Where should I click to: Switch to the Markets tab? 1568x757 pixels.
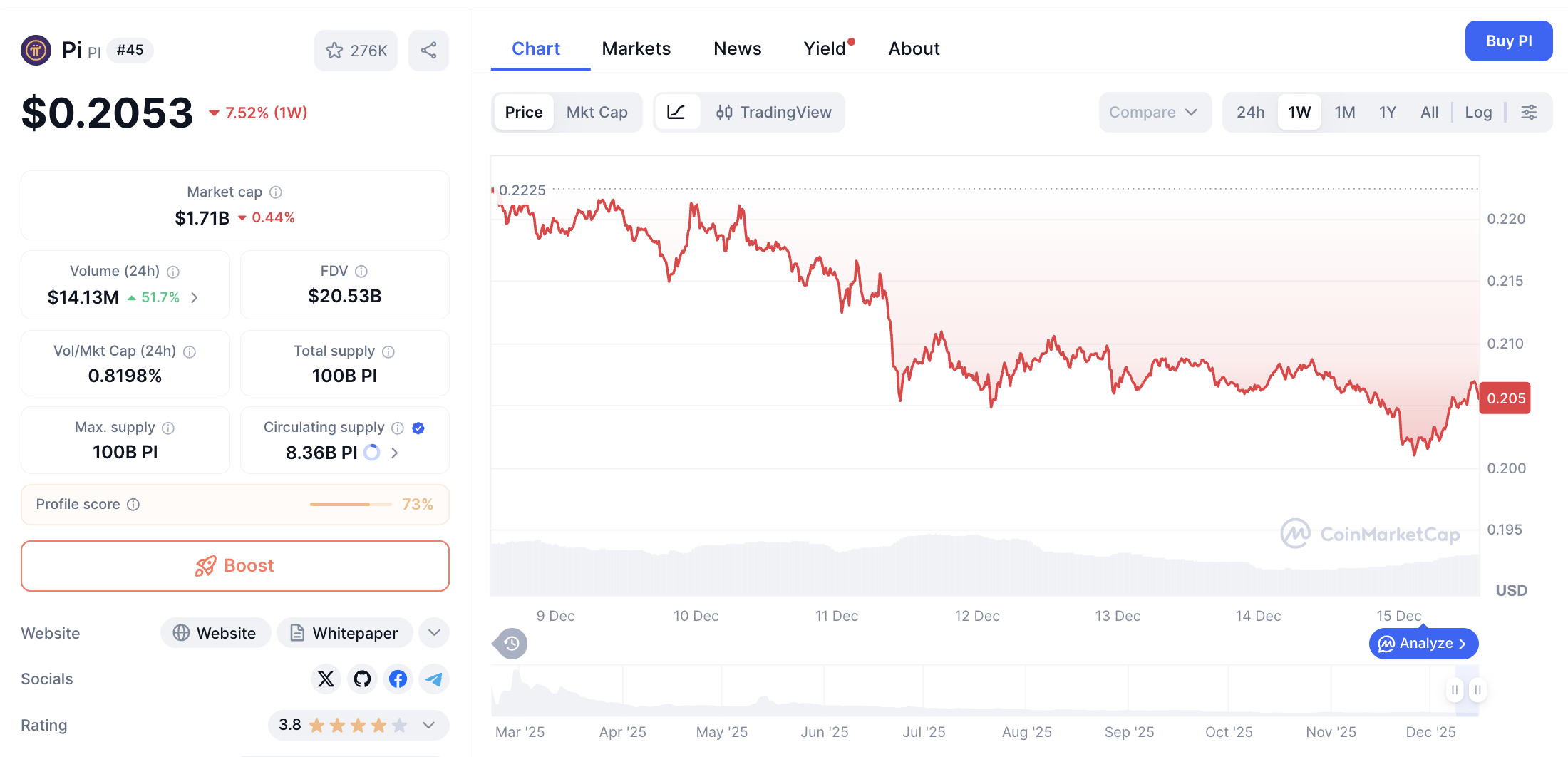[636, 48]
